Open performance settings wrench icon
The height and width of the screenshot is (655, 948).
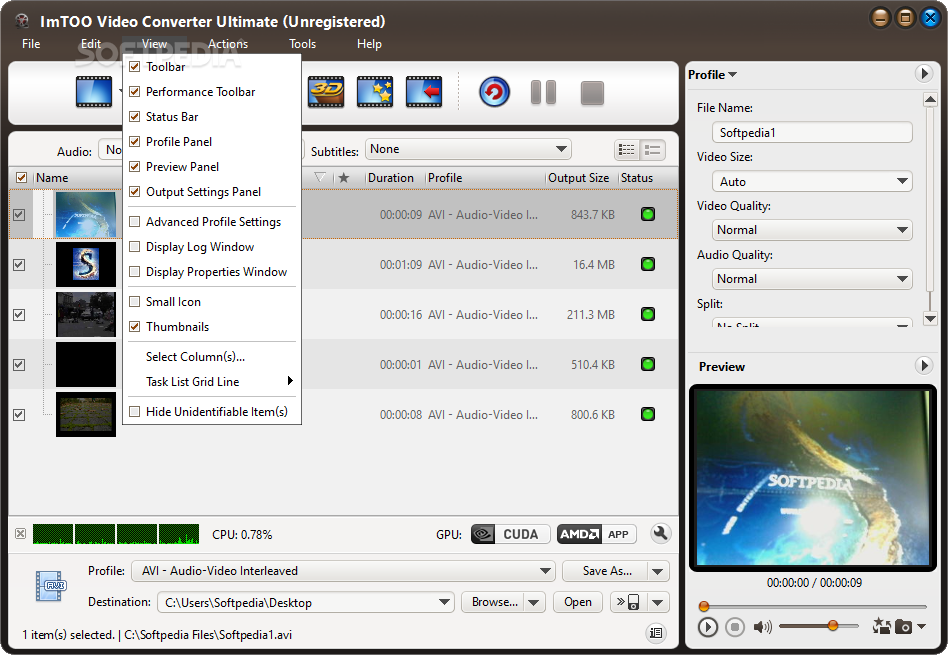click(660, 533)
